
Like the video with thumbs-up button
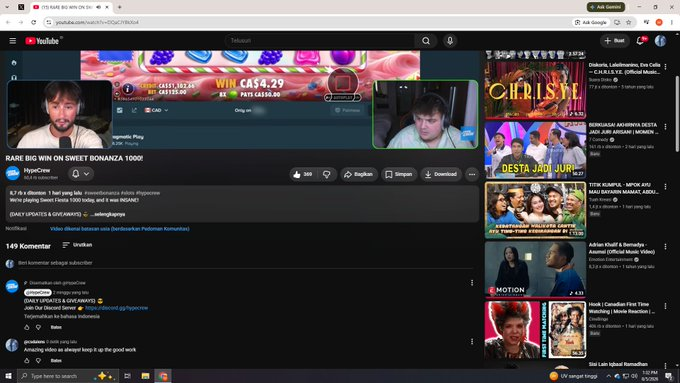pyautogui.click(x=302, y=174)
